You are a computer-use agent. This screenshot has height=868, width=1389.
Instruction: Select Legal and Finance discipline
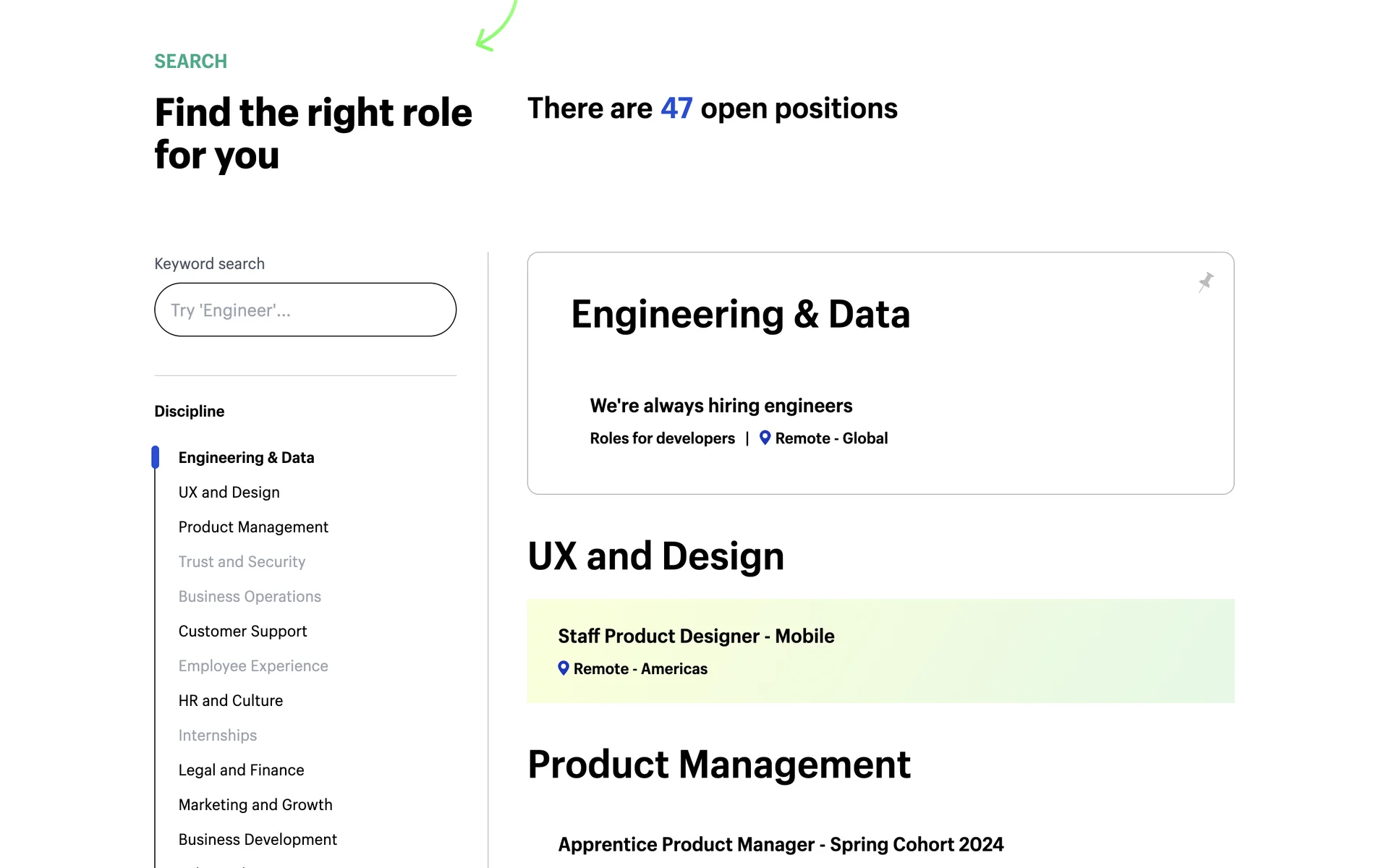(x=241, y=770)
